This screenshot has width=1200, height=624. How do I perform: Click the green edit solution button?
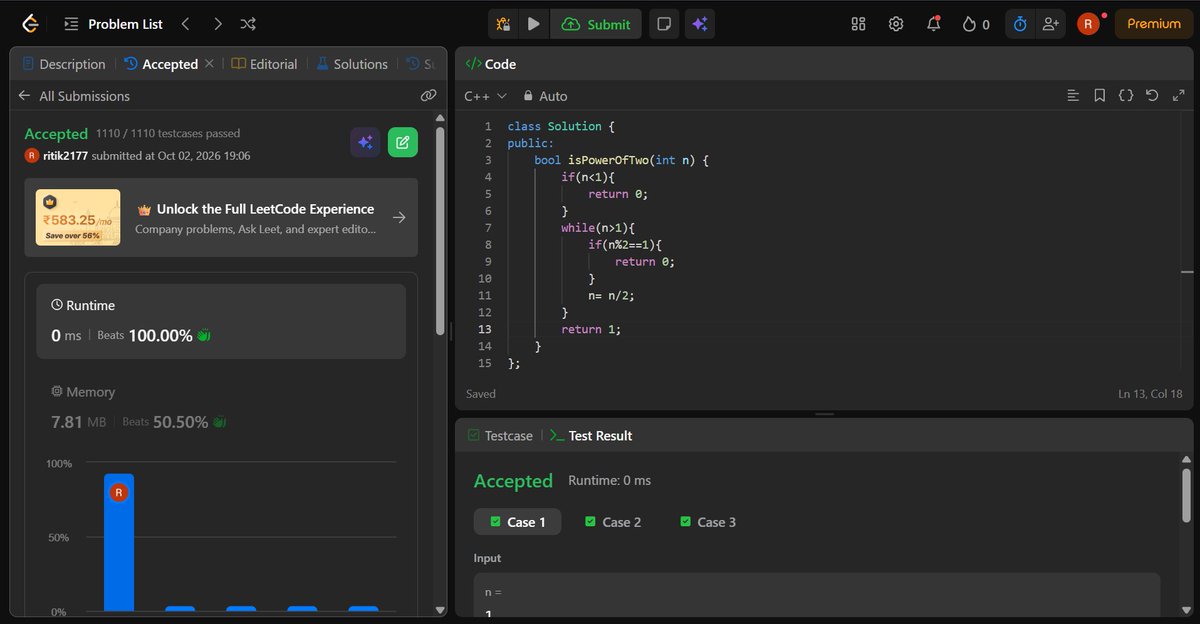click(x=403, y=142)
